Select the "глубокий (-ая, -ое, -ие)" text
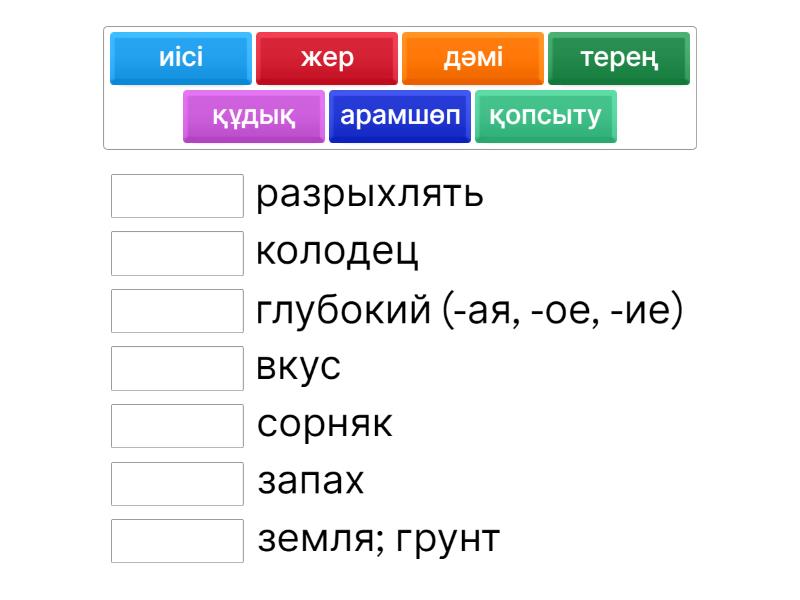 pyautogui.click(x=470, y=310)
